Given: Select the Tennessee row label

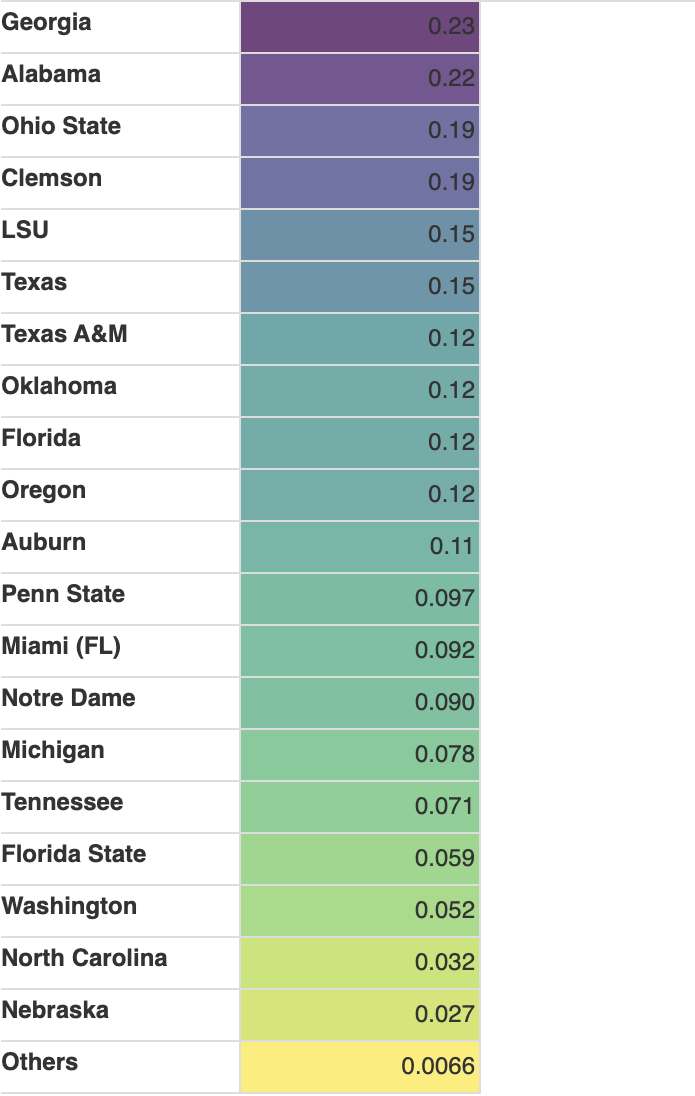Looking at the screenshot, I should (x=62, y=803).
